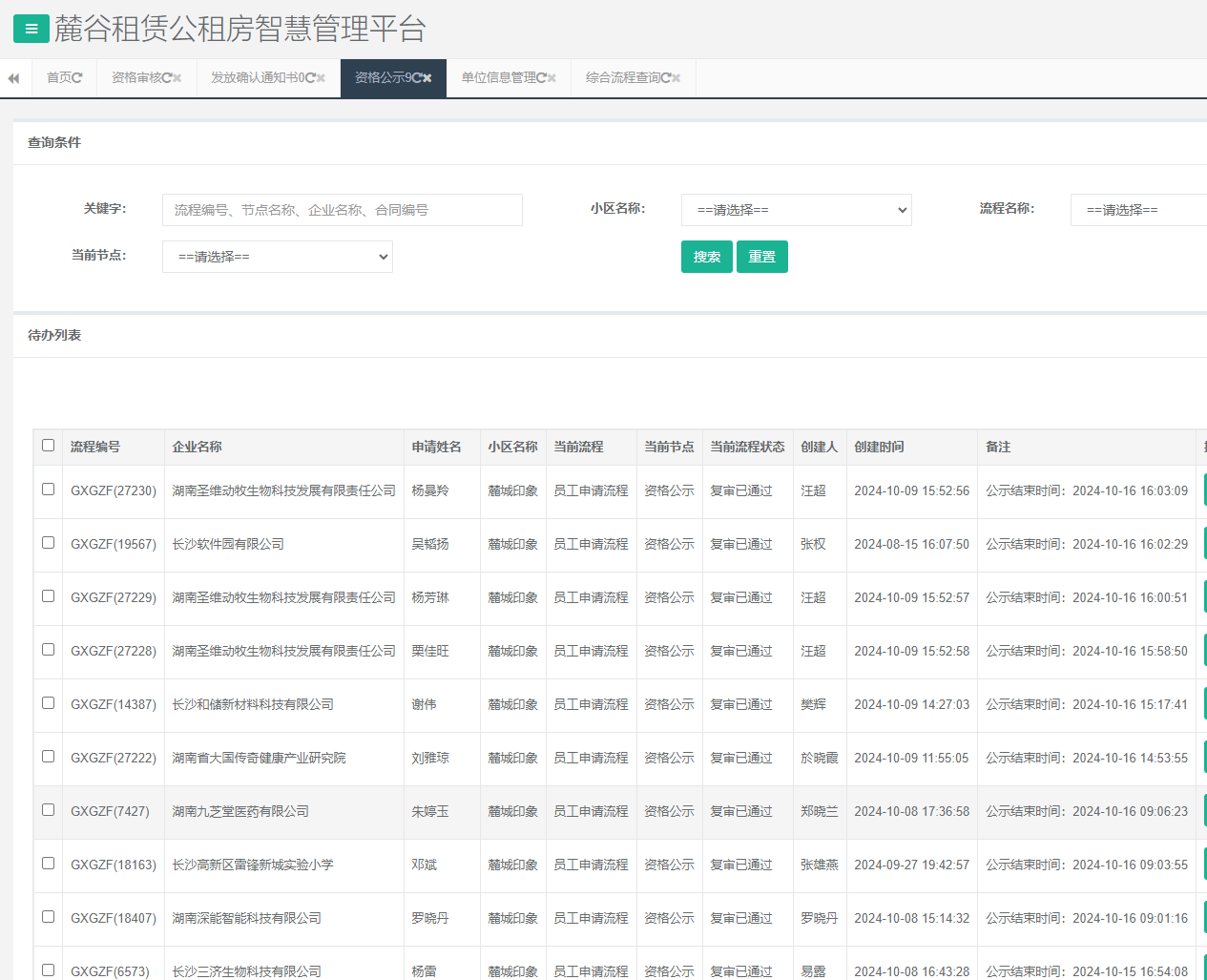Image resolution: width=1207 pixels, height=980 pixels.
Task: Refresh the 综合流程查询 tab with reload icon
Action: [x=666, y=78]
